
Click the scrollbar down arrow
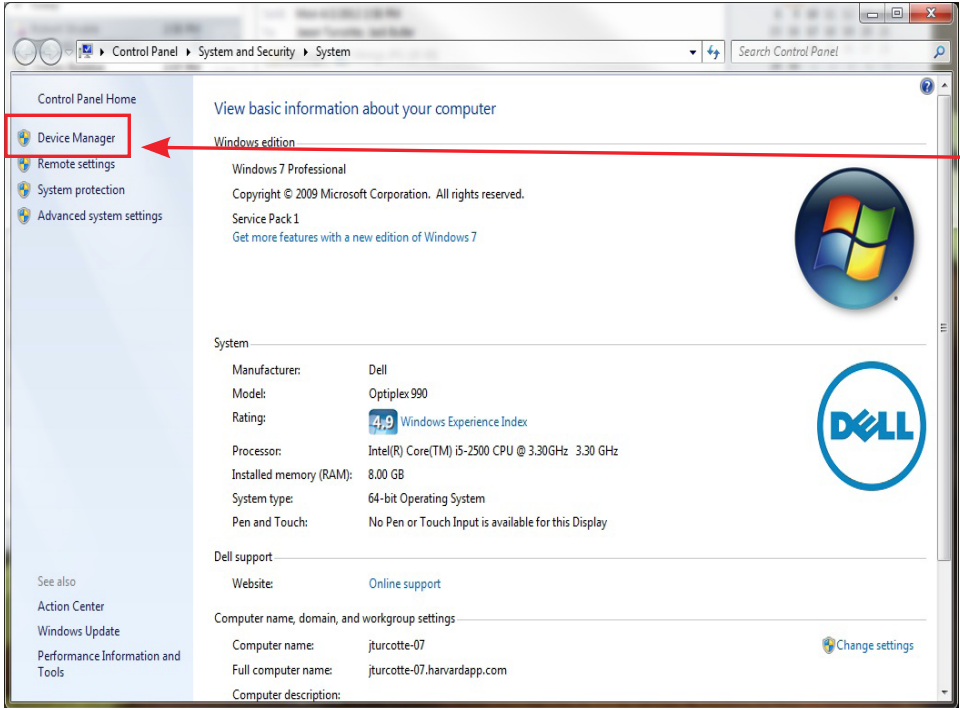[943, 692]
